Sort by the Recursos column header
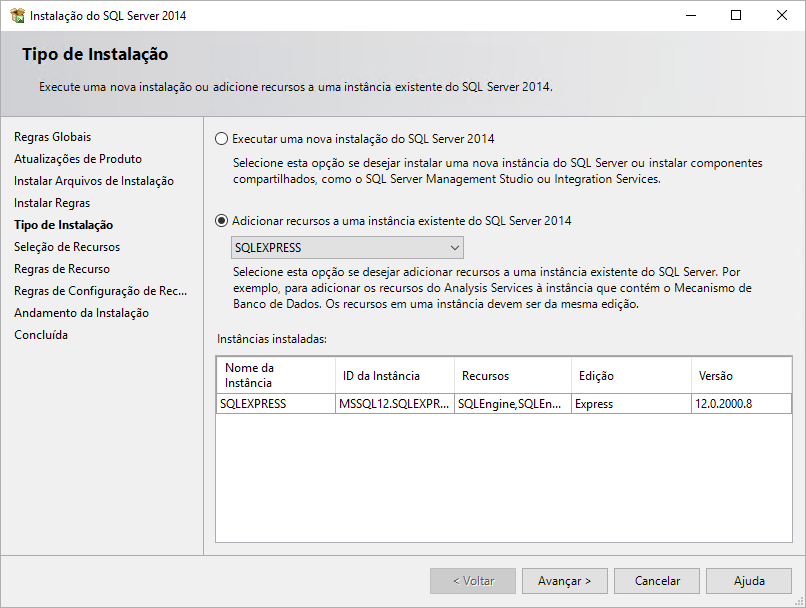 coord(512,376)
